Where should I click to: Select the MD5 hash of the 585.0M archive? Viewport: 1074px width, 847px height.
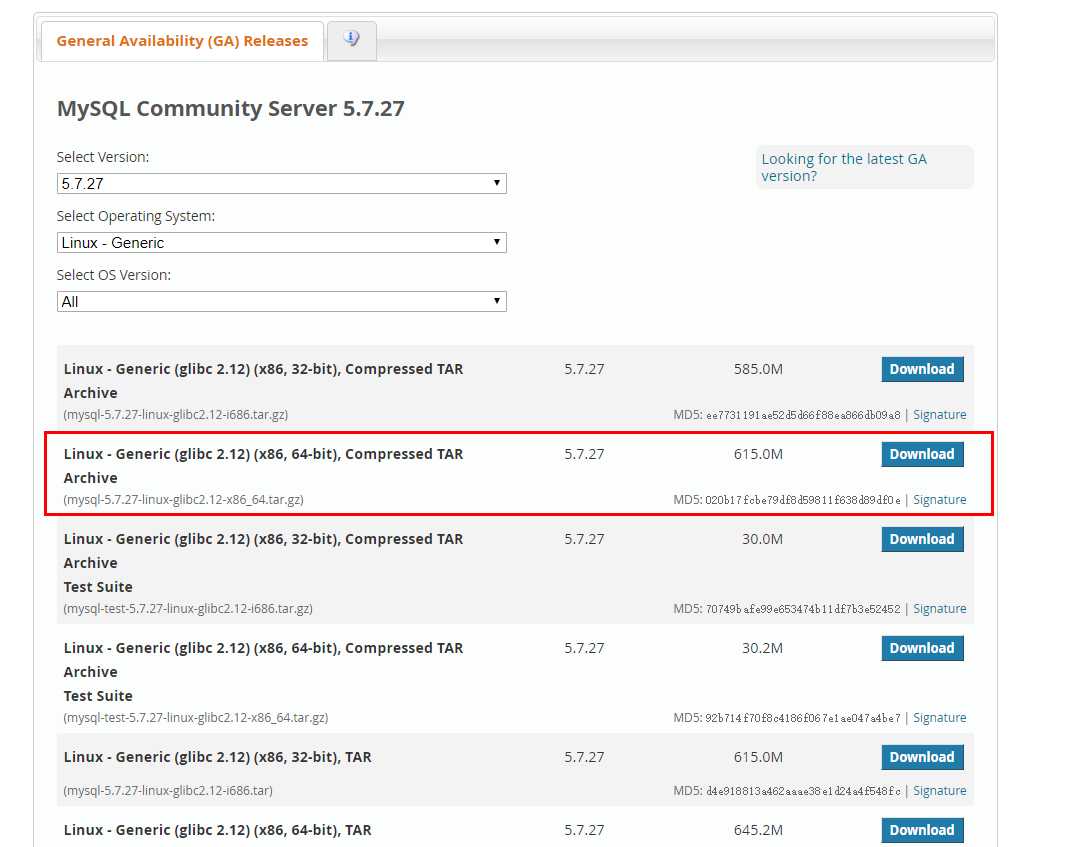click(x=803, y=415)
